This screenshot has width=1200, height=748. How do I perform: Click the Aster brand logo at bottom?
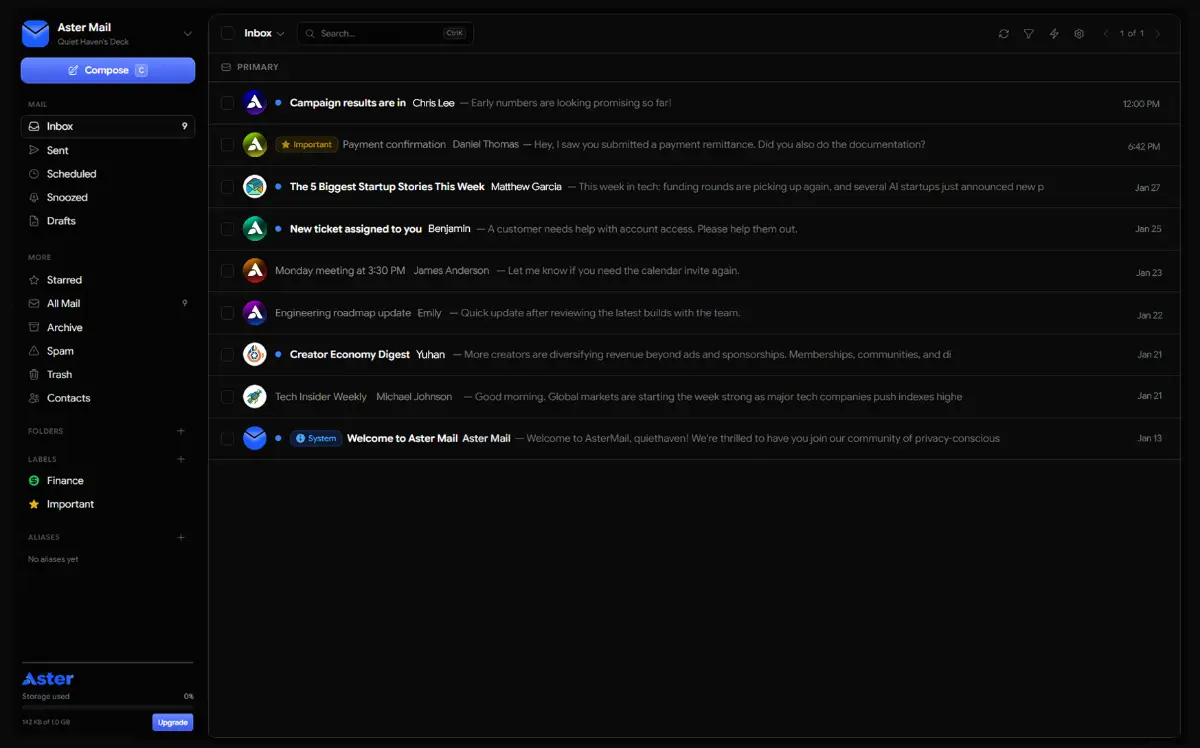[x=48, y=679]
